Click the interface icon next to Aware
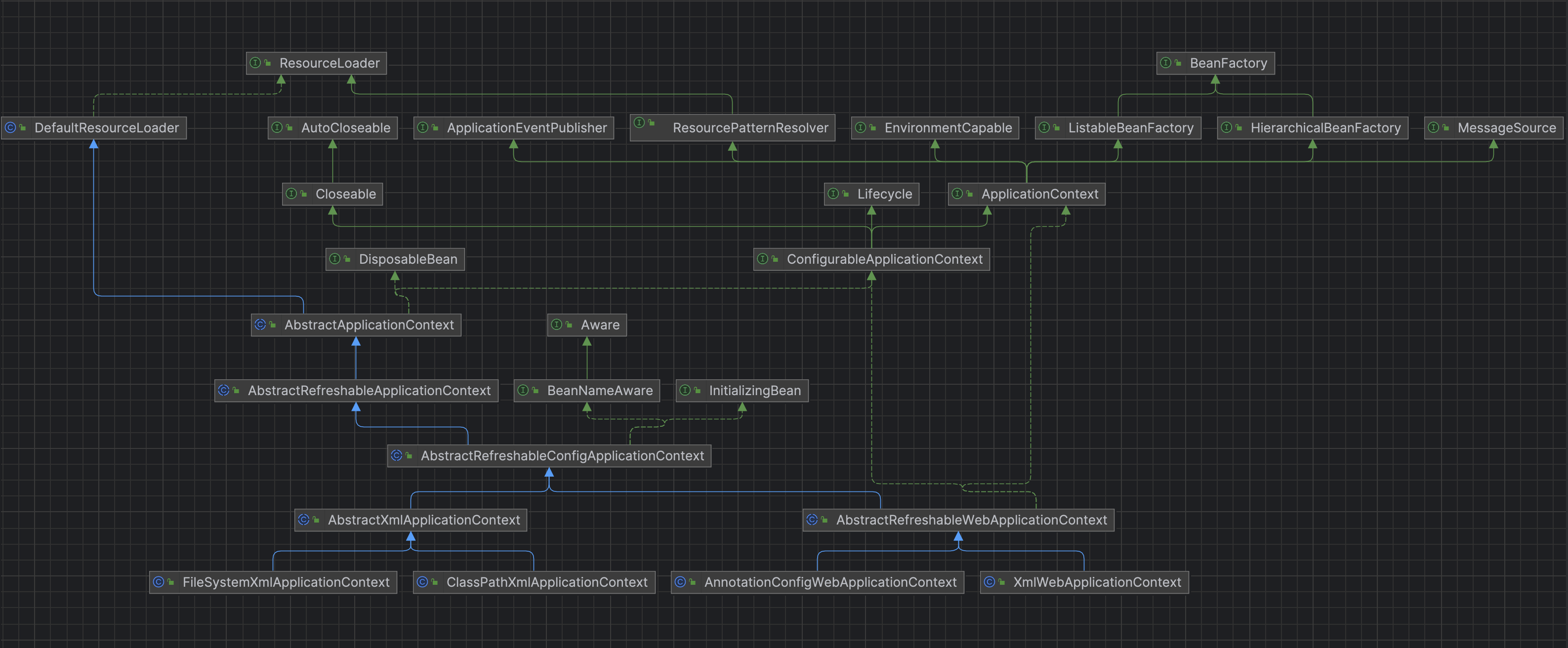Viewport: 1568px width, 648px height. [556, 324]
